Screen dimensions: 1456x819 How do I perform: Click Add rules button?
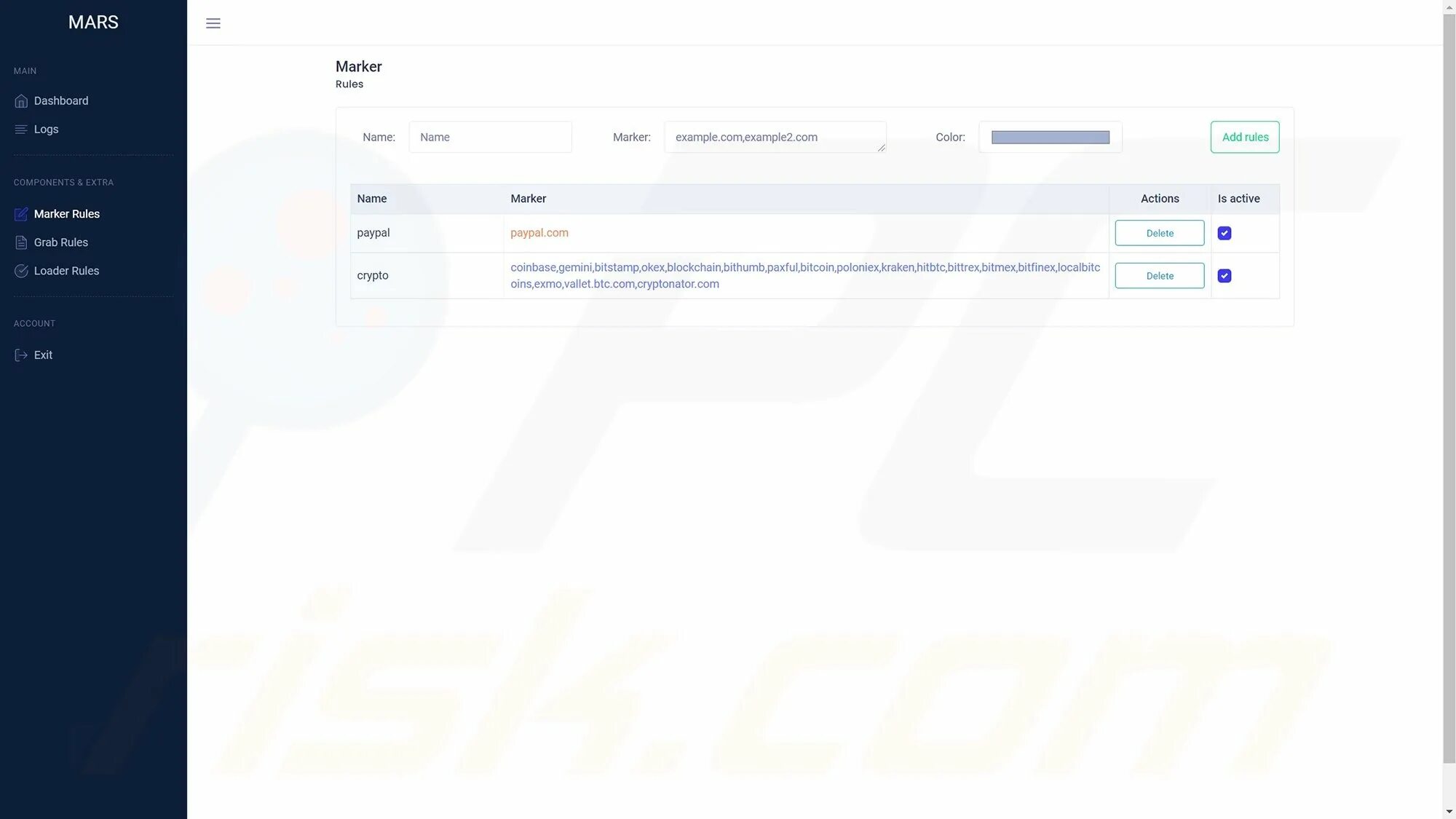tap(1244, 136)
